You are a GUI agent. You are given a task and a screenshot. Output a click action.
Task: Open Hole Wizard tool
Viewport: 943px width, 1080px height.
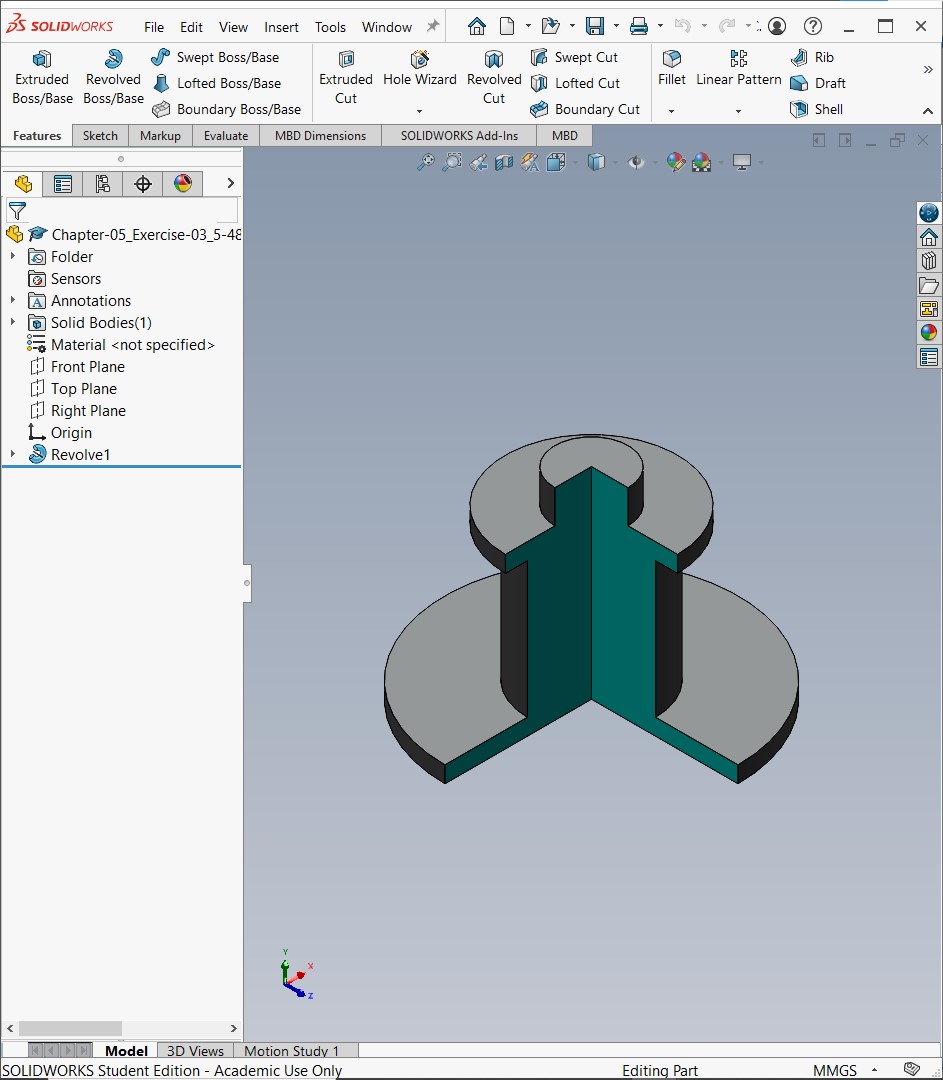pos(419,70)
